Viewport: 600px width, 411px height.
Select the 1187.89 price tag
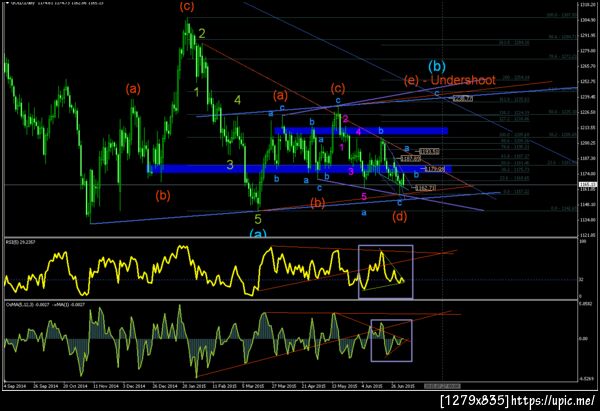point(411,158)
